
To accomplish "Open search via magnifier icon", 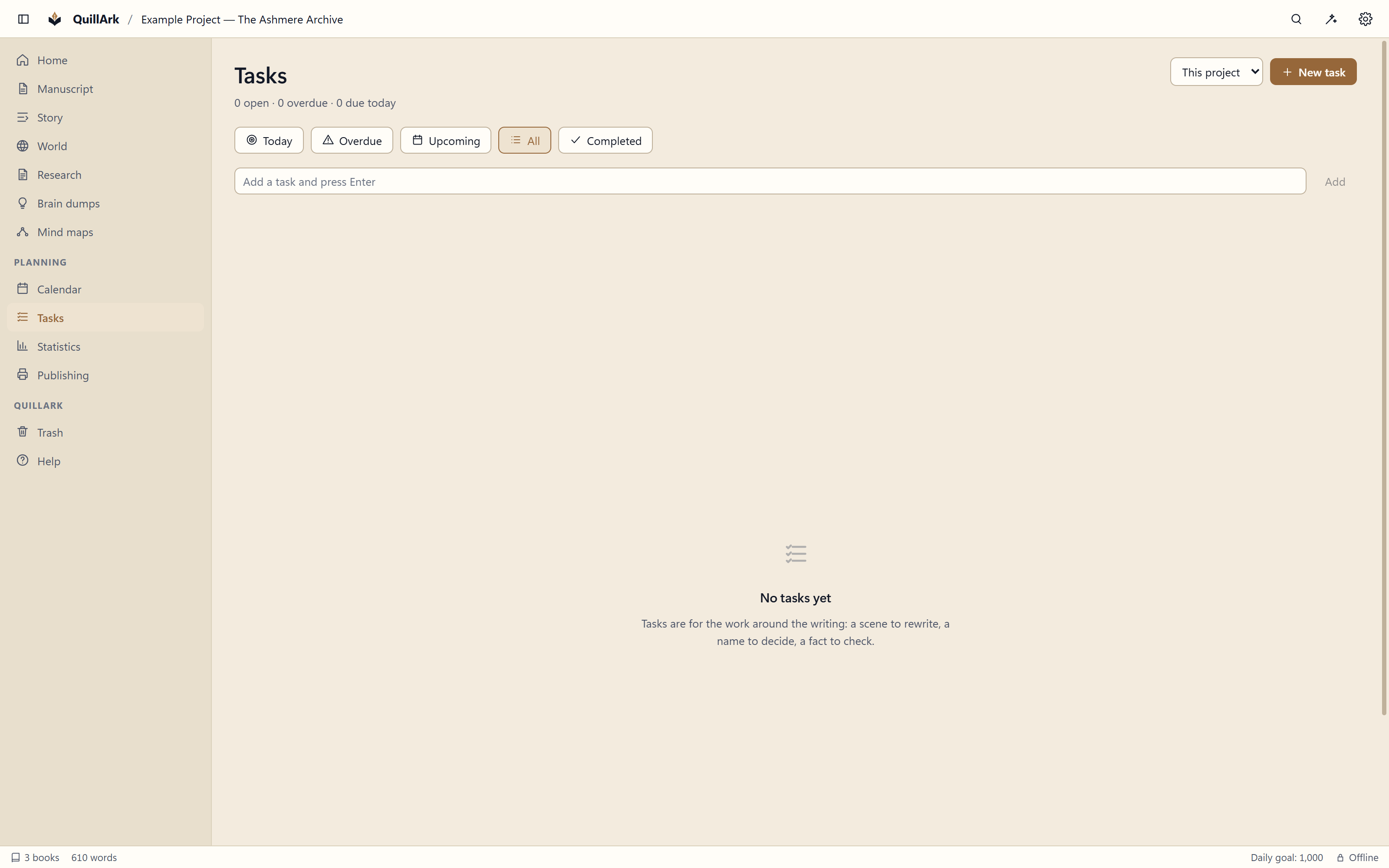I will point(1296,19).
